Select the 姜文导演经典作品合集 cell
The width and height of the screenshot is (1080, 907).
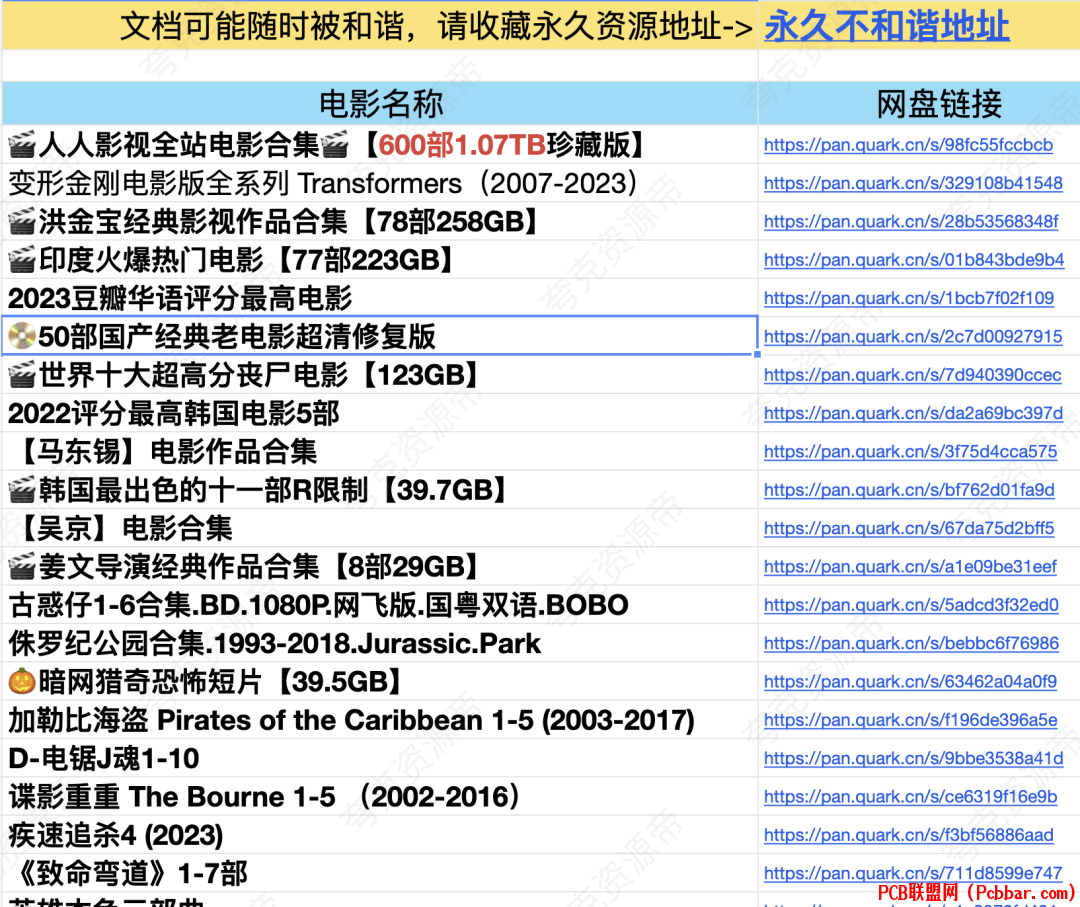tap(380, 567)
